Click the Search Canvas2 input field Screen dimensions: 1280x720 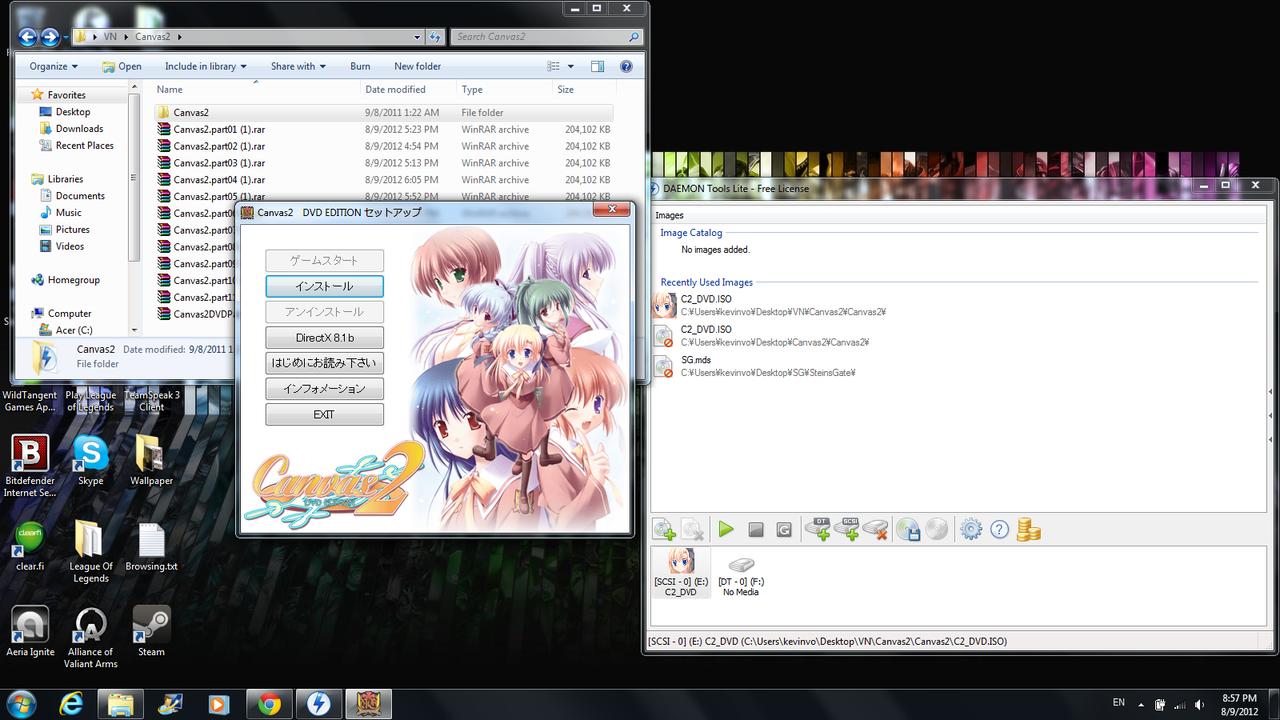[540, 37]
